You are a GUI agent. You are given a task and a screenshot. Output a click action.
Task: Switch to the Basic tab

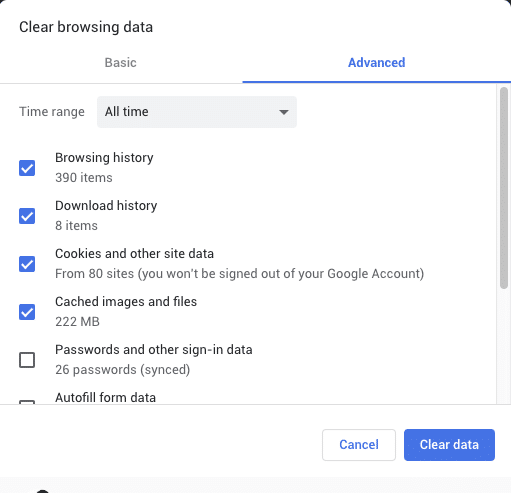pos(121,63)
